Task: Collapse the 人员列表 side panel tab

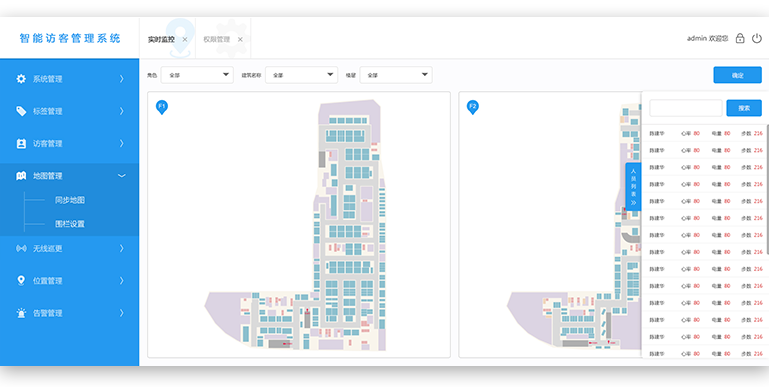Action: click(633, 187)
